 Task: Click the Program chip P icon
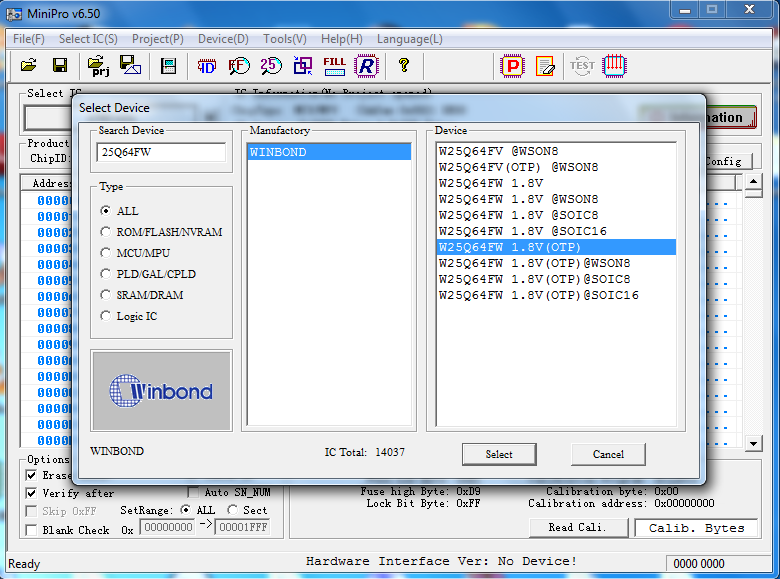click(512, 66)
